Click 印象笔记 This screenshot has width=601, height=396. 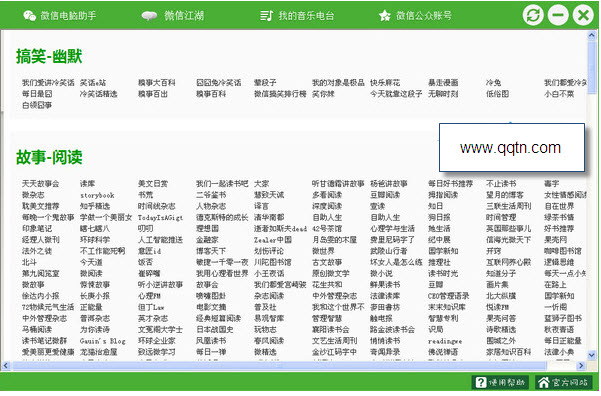click(x=37, y=229)
